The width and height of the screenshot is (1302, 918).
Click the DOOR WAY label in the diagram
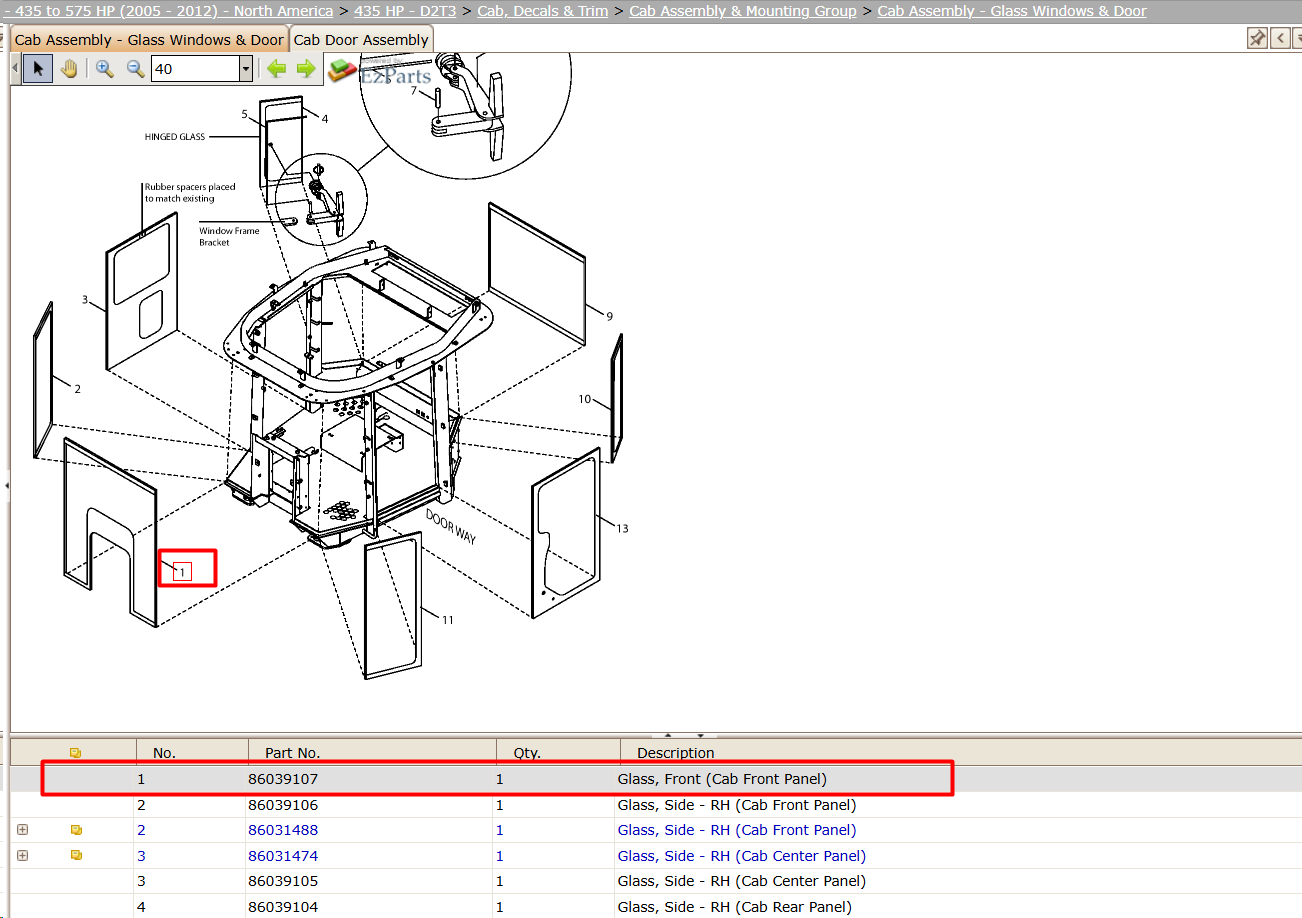(x=451, y=527)
